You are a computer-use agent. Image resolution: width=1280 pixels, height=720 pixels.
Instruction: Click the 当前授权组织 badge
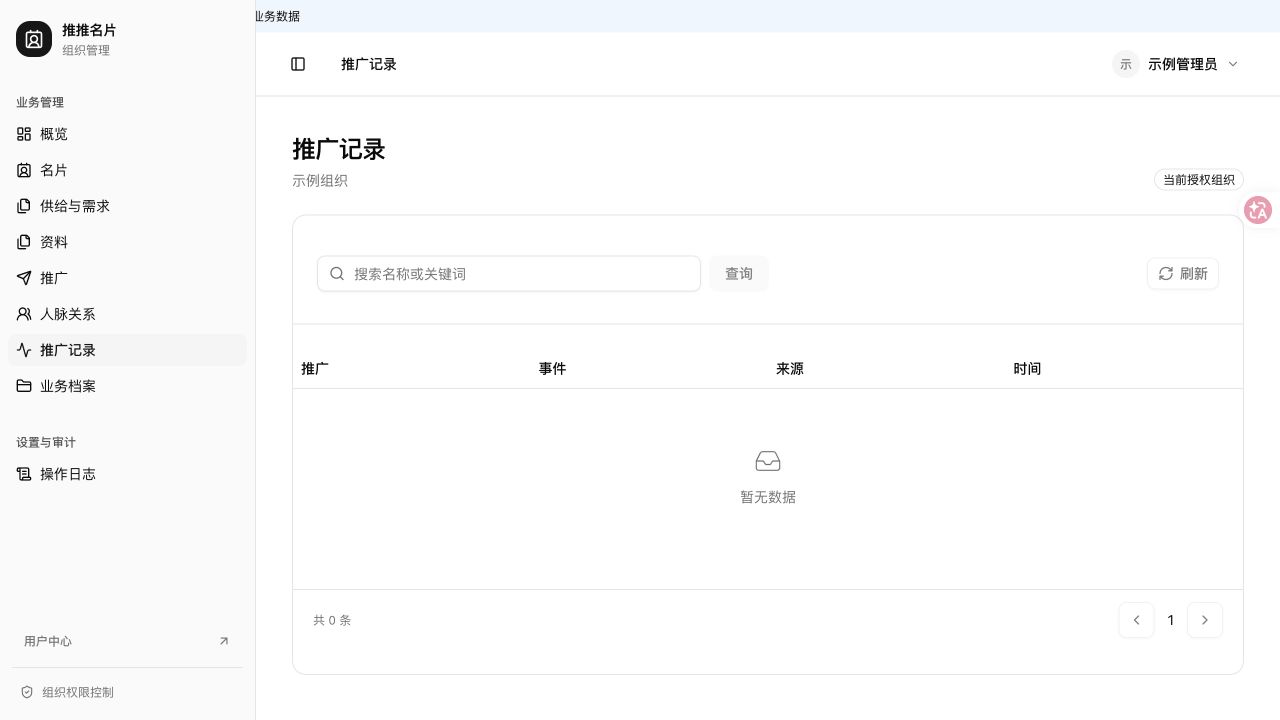pyautogui.click(x=1199, y=180)
